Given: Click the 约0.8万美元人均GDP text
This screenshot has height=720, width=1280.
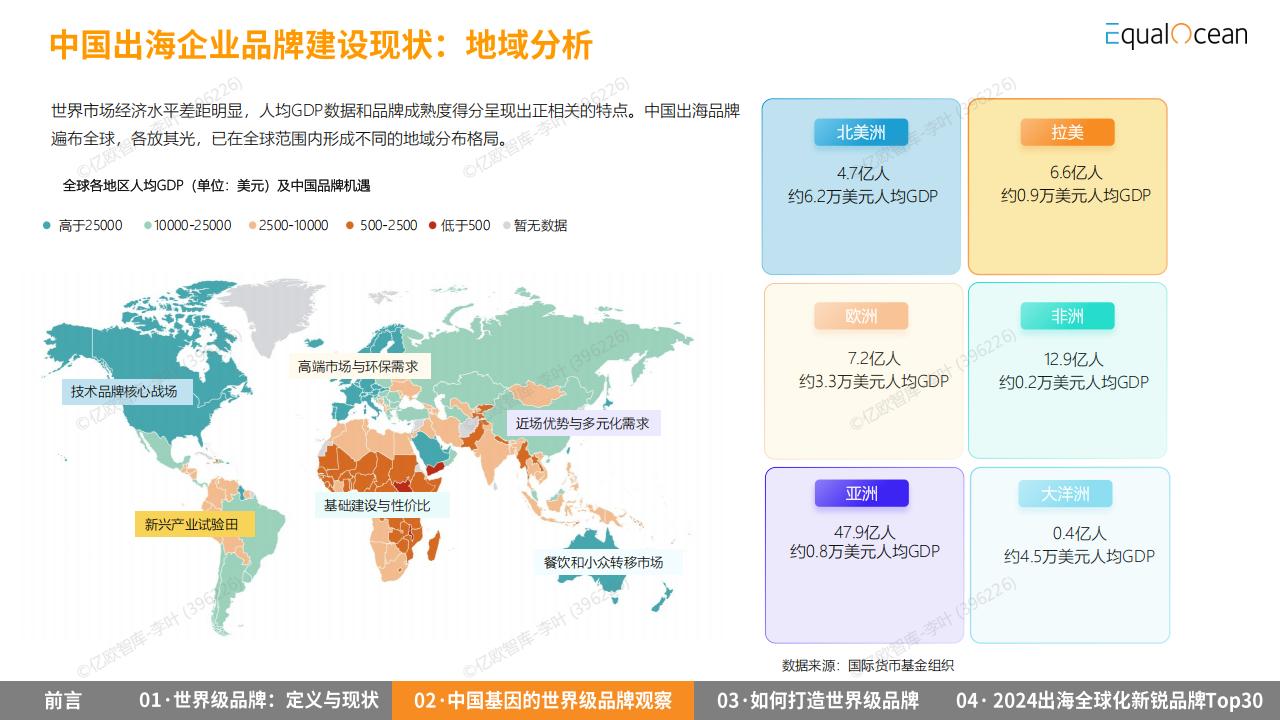Looking at the screenshot, I should click(865, 552).
